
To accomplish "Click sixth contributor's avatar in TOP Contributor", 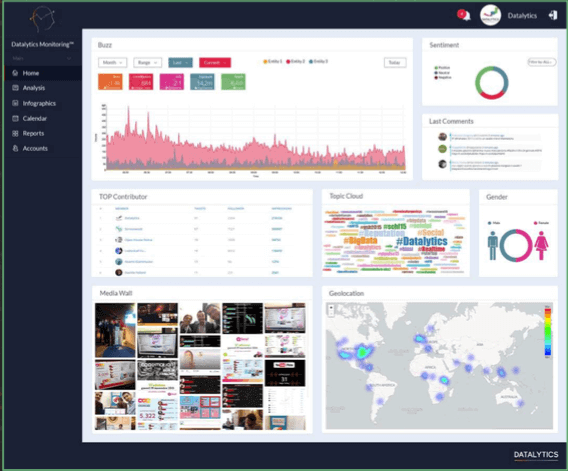I will click(x=119, y=272).
